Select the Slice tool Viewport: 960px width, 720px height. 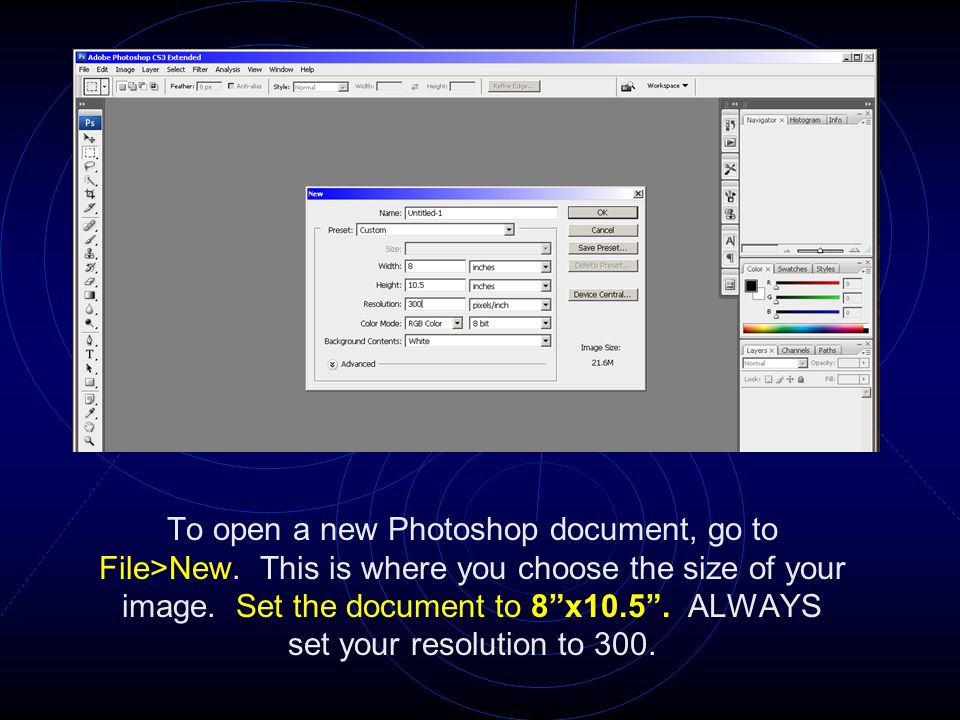click(89, 208)
